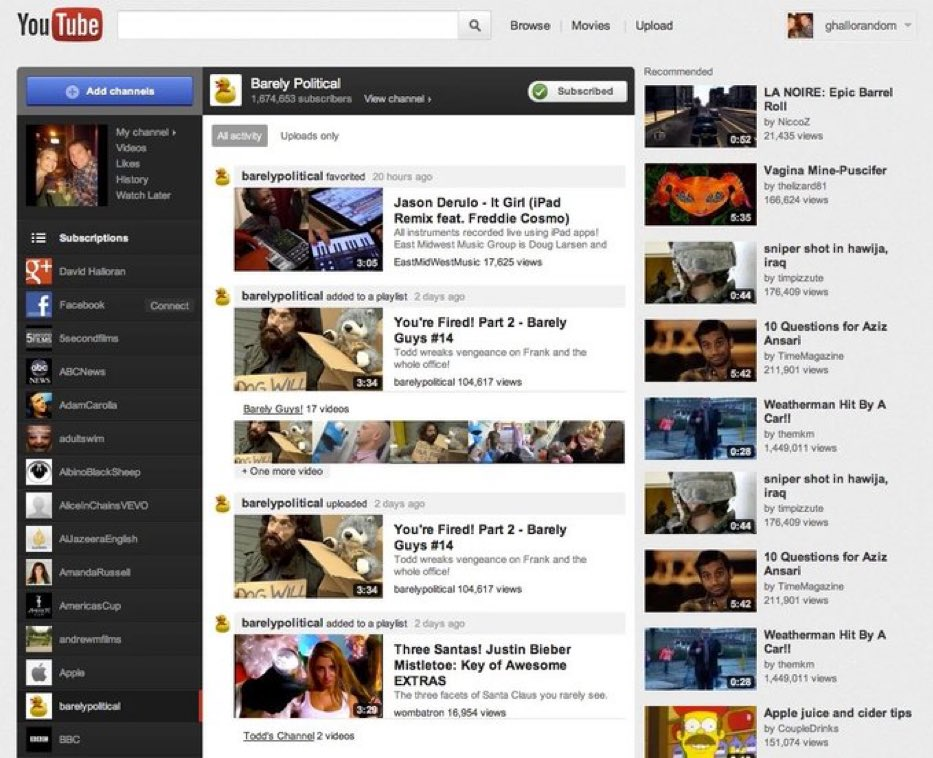Open Three Santas! Justin Bieber Mistletoe title

(x=482, y=665)
